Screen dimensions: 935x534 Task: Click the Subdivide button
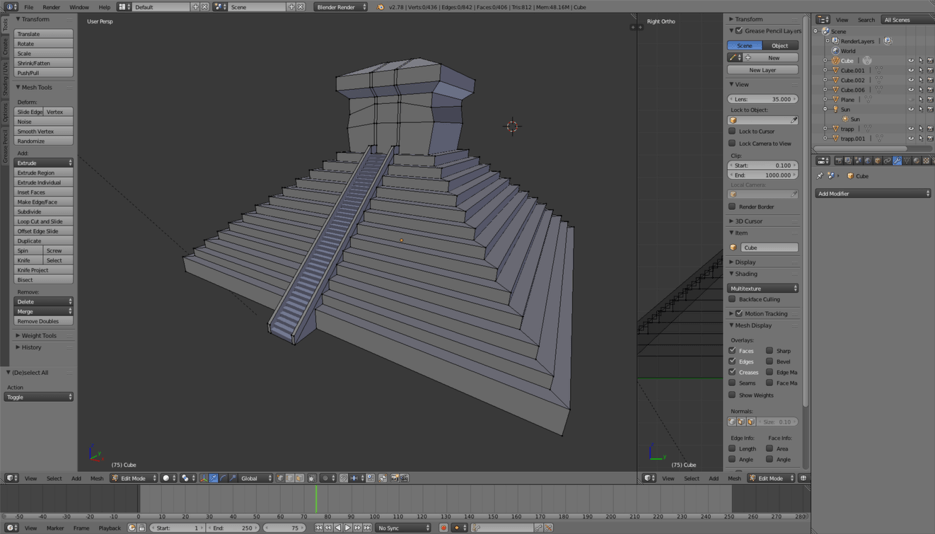click(44, 212)
